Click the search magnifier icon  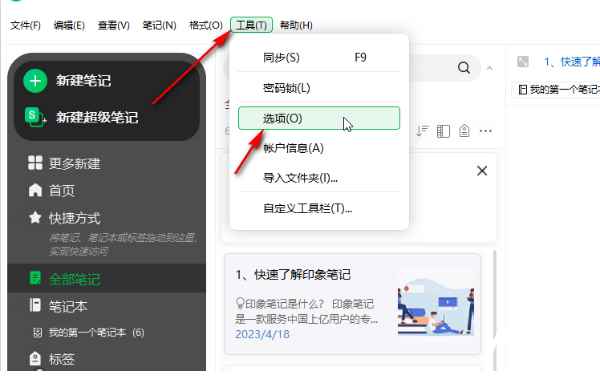coord(464,68)
